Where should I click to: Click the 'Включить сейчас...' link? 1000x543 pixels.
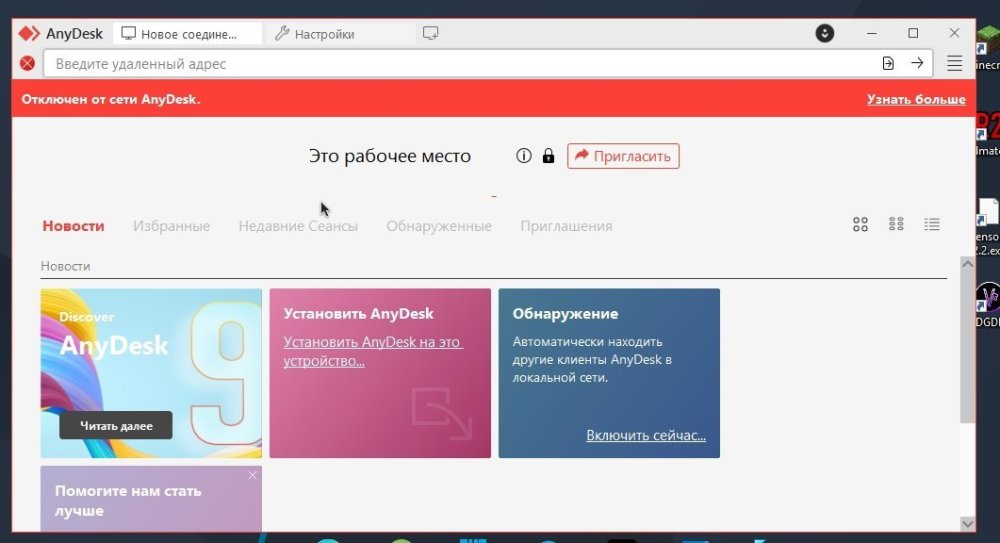click(x=646, y=435)
